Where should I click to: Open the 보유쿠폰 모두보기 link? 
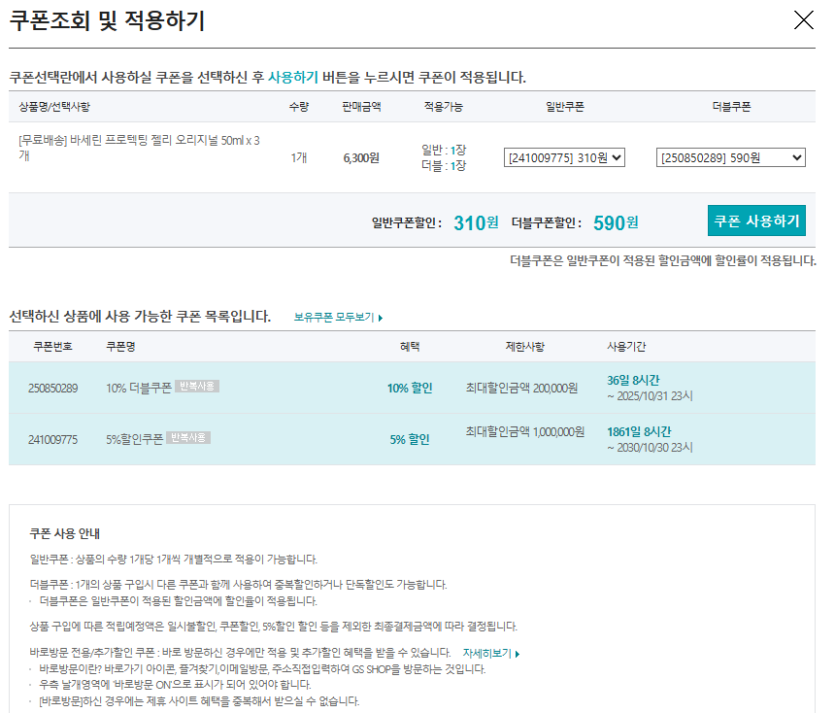coord(333,317)
